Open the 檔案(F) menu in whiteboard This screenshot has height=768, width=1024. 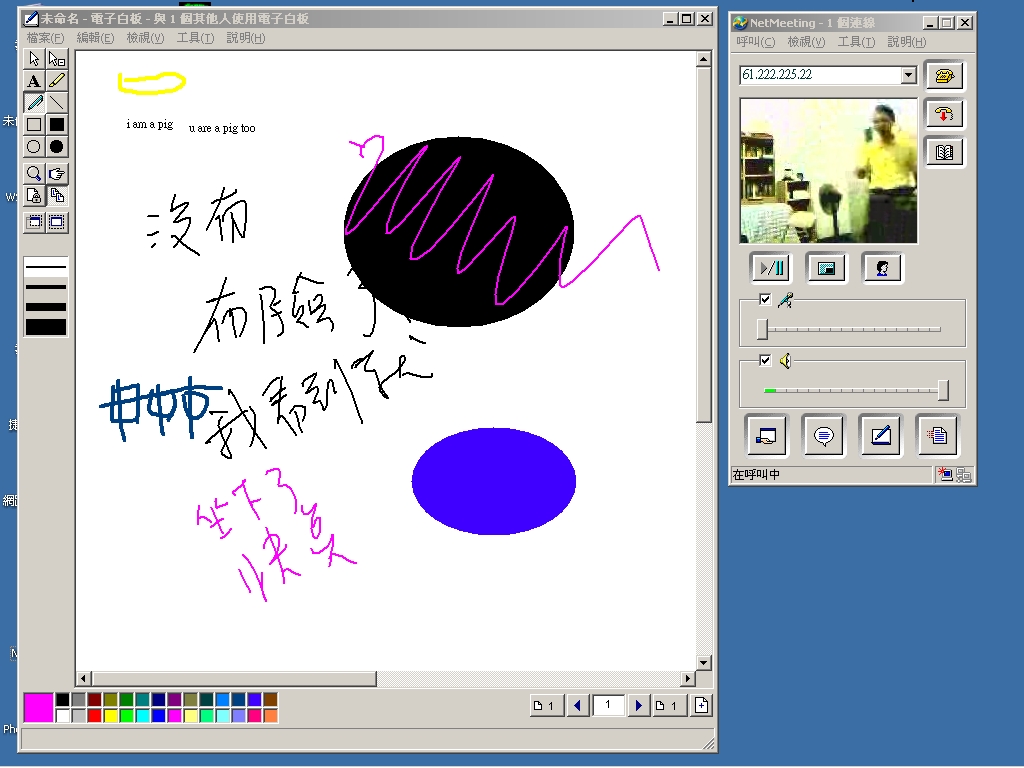[45, 38]
